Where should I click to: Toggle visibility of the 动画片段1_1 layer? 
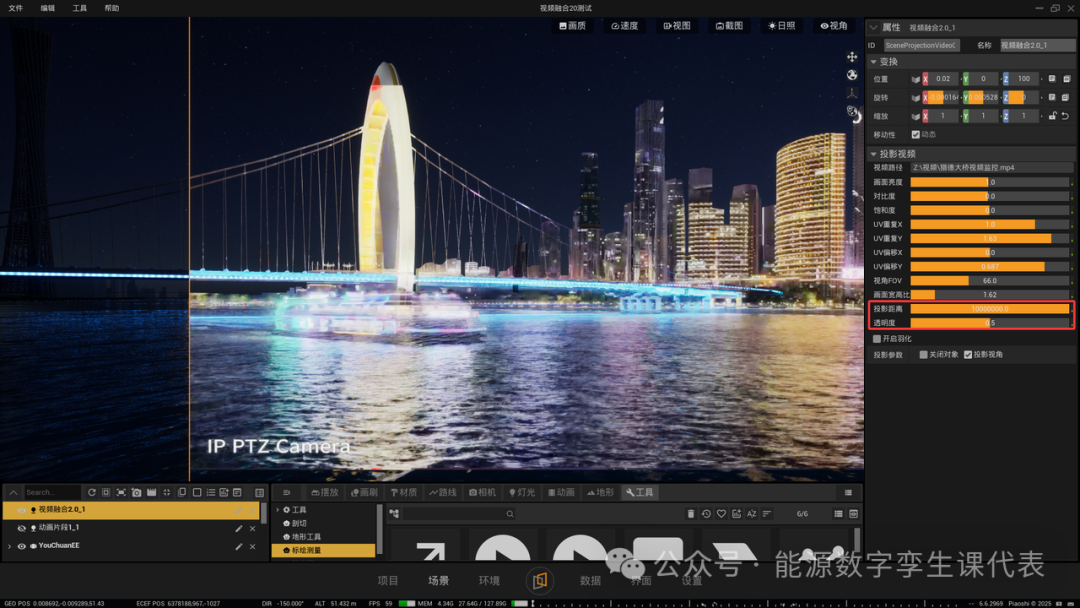(x=21, y=528)
